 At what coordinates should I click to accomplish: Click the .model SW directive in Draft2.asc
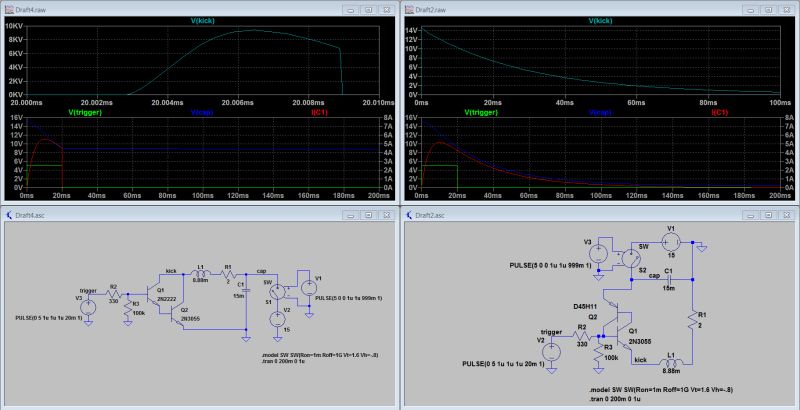661,390
